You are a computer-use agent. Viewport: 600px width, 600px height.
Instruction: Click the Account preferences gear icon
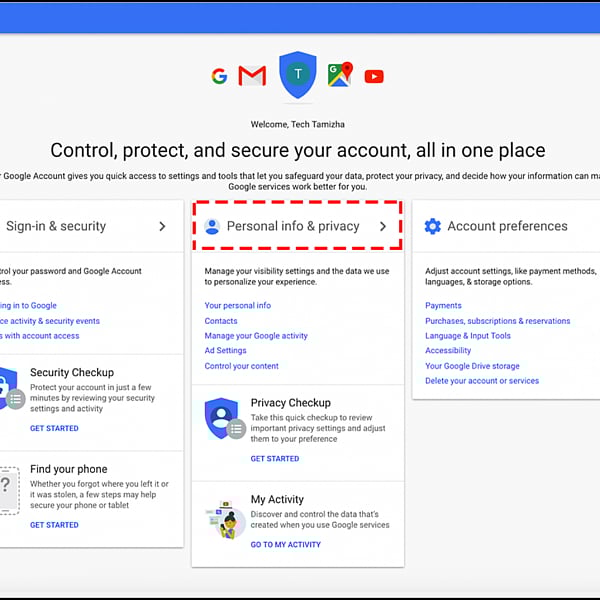tap(432, 226)
